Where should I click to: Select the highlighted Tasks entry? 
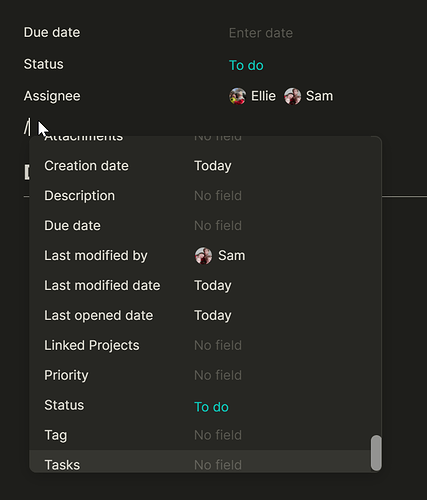click(205, 461)
